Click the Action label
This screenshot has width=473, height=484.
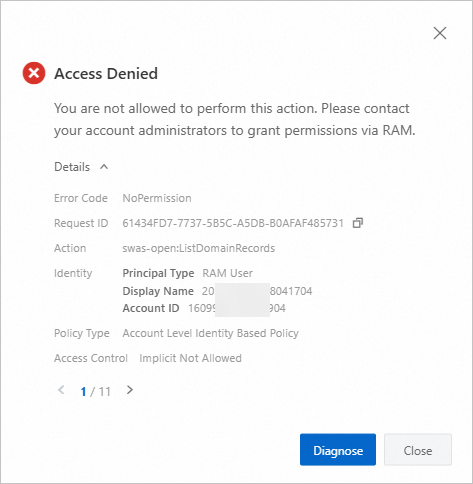[70, 248]
